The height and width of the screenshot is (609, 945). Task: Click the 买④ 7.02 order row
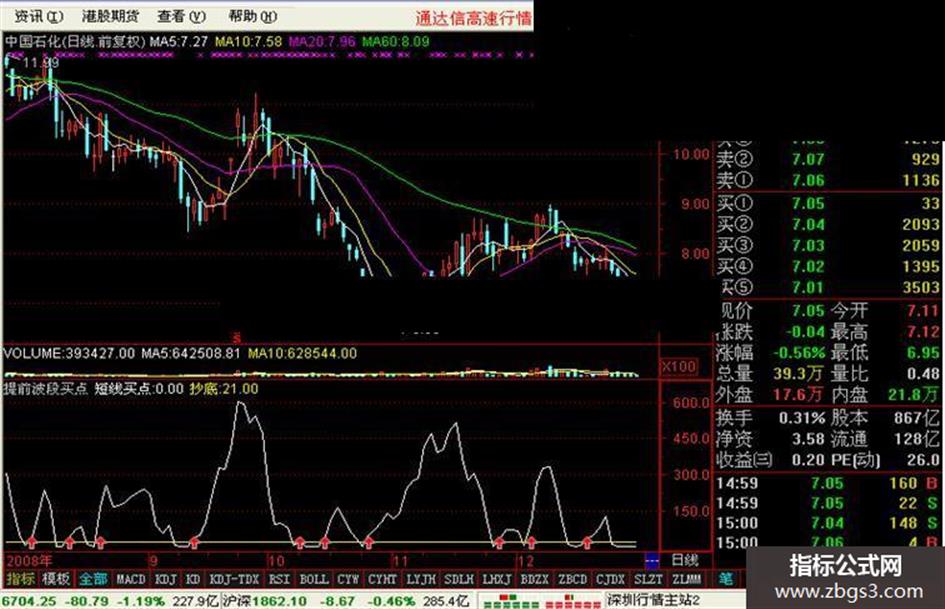828,267
